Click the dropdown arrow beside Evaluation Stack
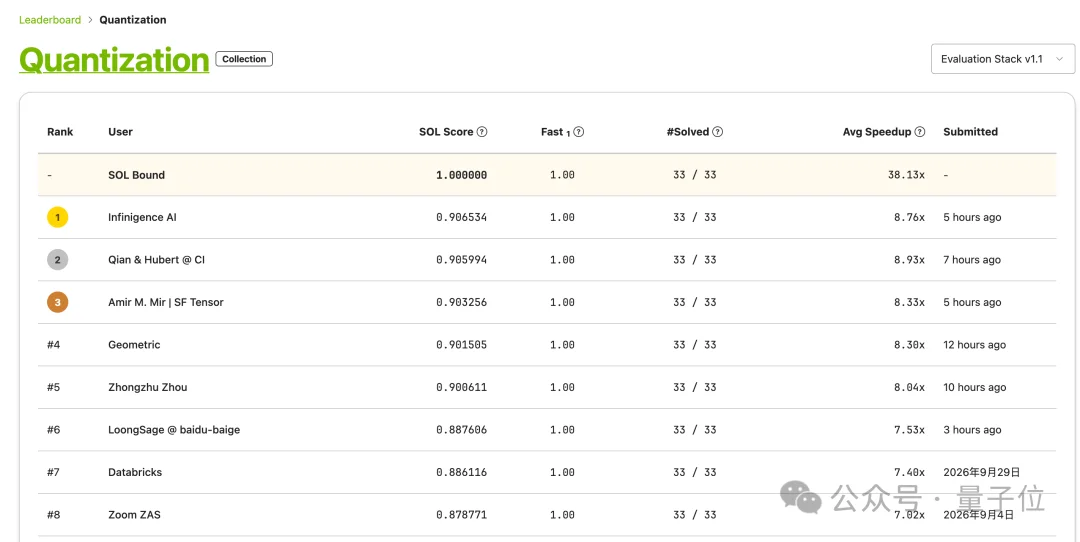The width and height of the screenshot is (1080, 542). (x=1059, y=59)
